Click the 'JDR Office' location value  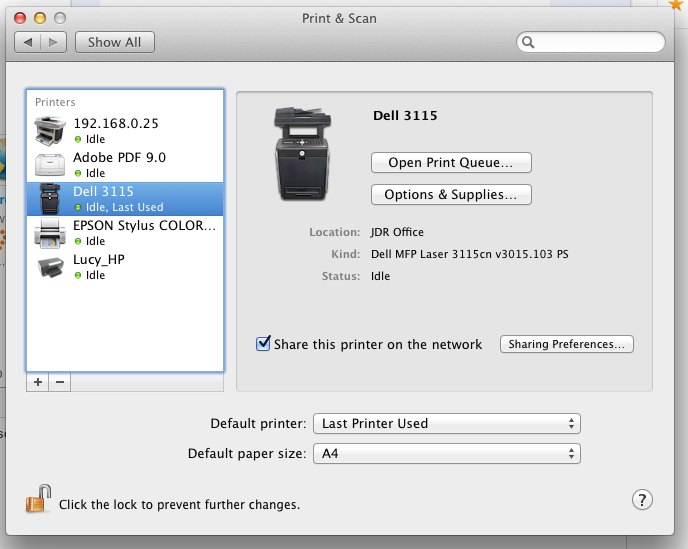[x=397, y=232]
